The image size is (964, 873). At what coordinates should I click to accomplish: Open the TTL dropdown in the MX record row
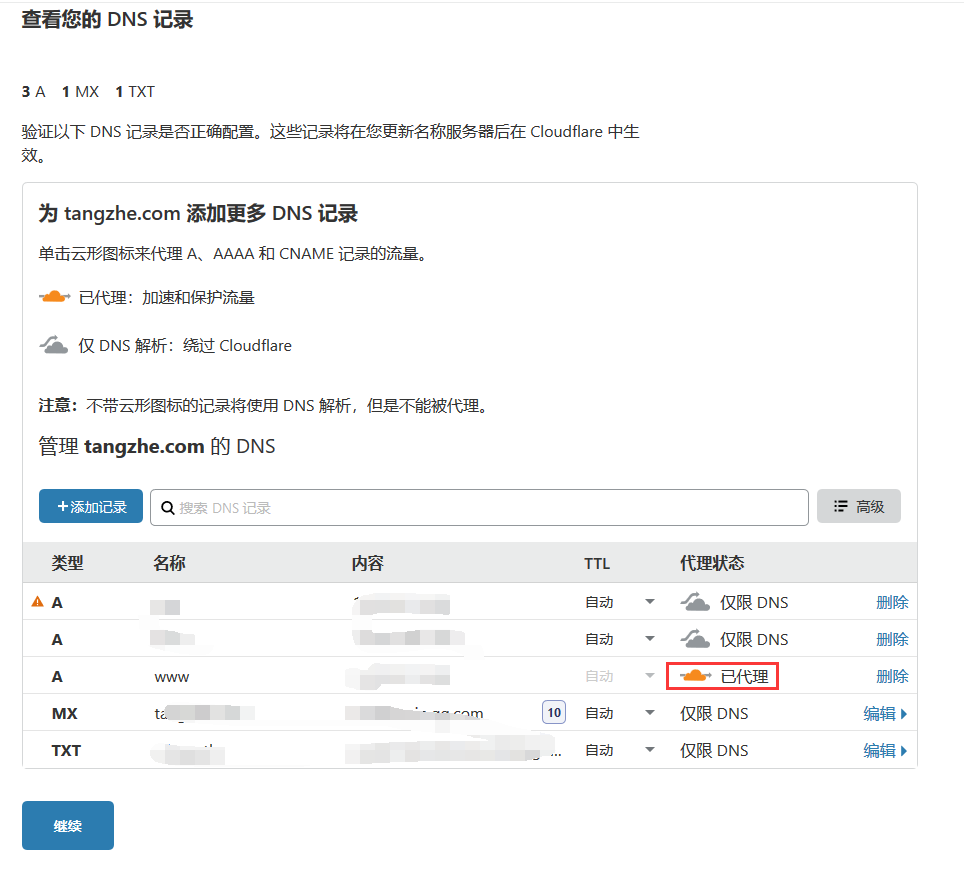[x=650, y=713]
